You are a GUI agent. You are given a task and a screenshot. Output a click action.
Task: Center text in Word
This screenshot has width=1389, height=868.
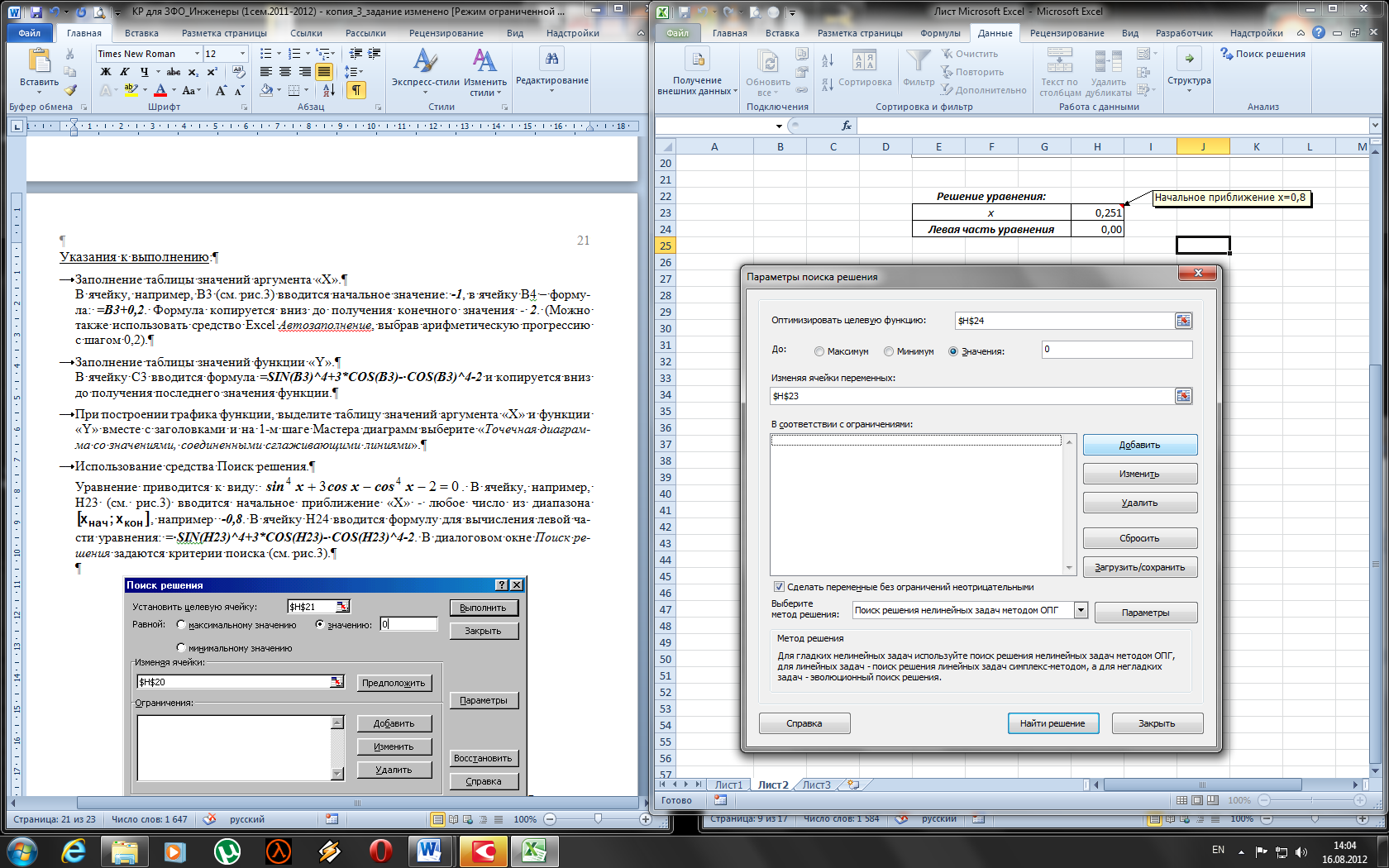pos(285,72)
